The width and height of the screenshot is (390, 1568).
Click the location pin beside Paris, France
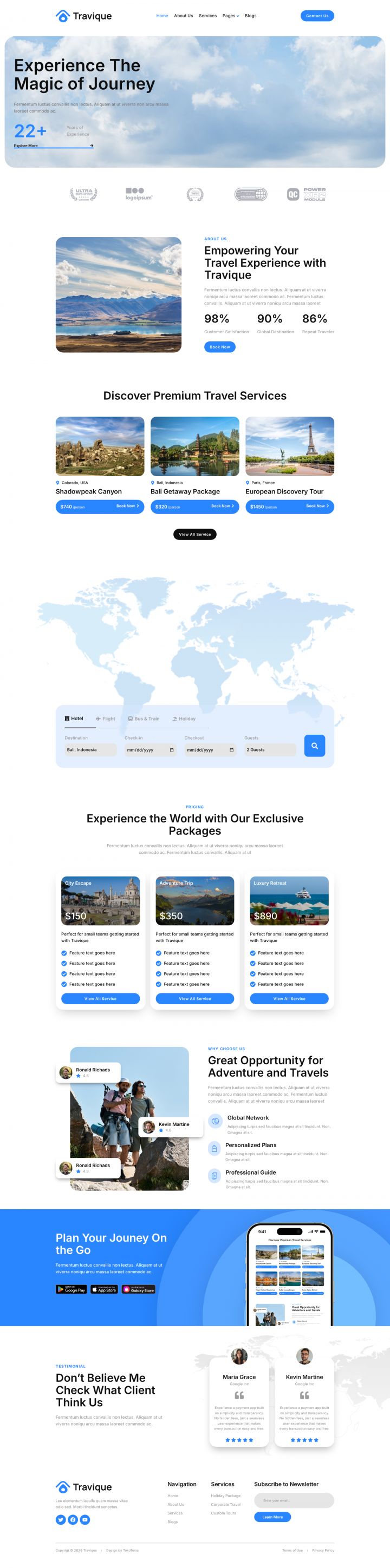pos(248,483)
